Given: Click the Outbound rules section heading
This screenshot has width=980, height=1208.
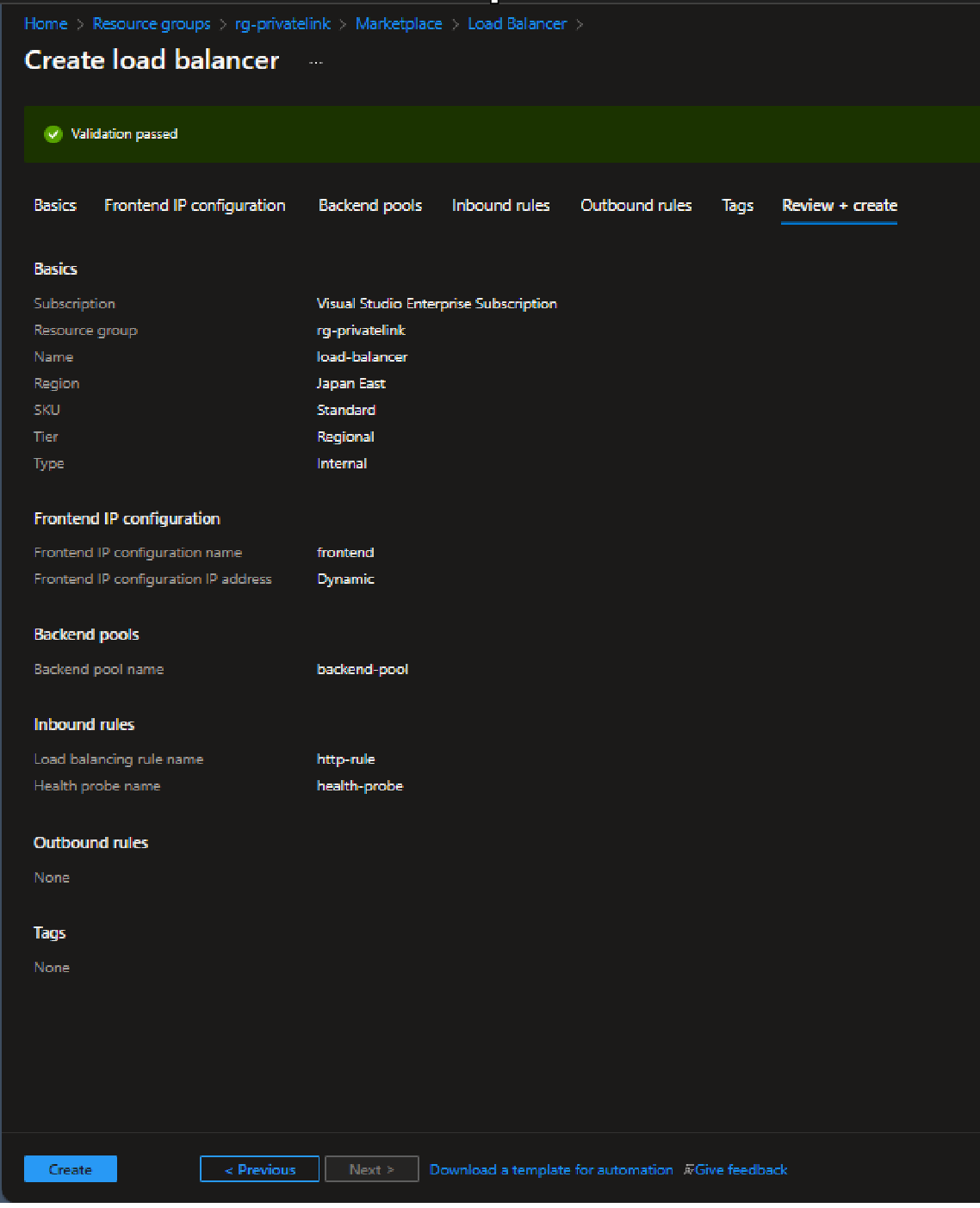Looking at the screenshot, I should [90, 843].
